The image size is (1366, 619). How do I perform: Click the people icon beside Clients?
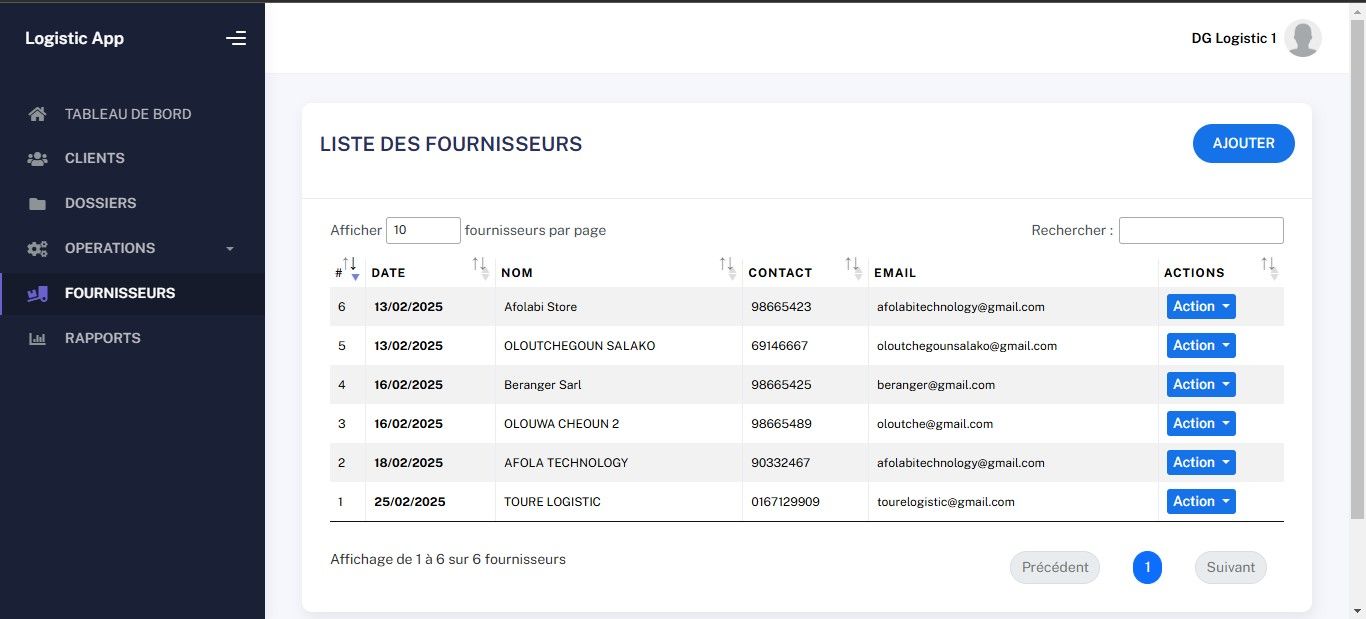tap(37, 158)
